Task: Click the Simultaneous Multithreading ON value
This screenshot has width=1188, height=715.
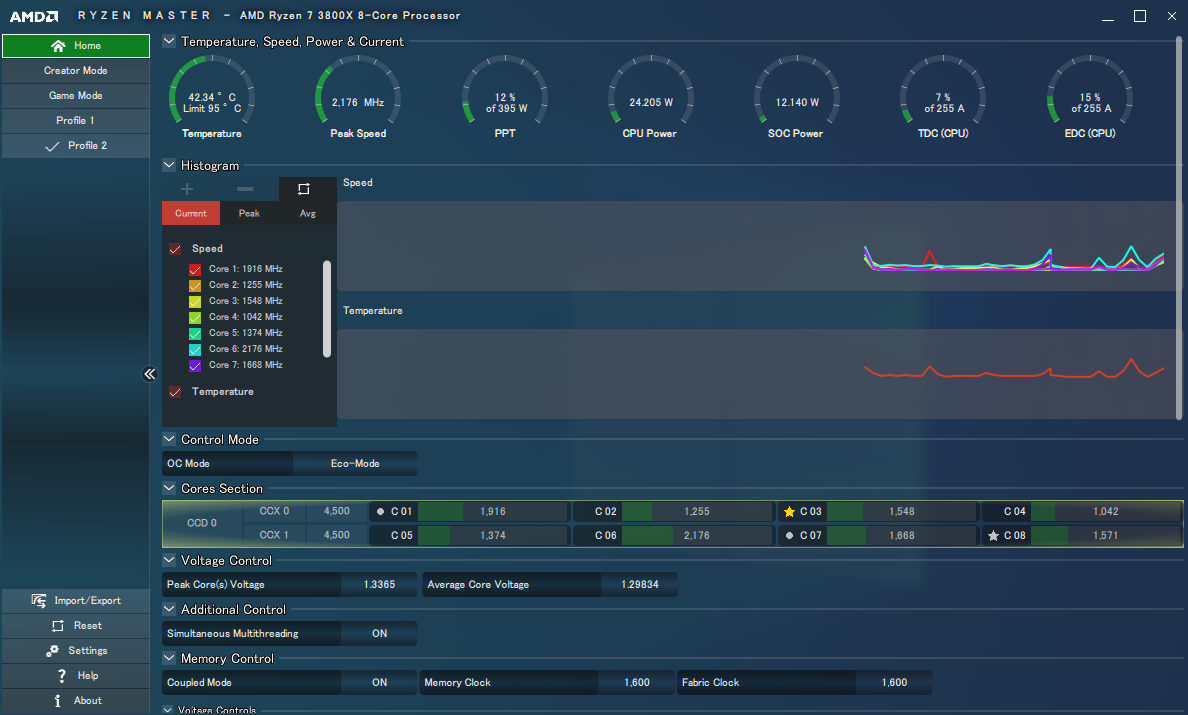Action: pyautogui.click(x=380, y=634)
